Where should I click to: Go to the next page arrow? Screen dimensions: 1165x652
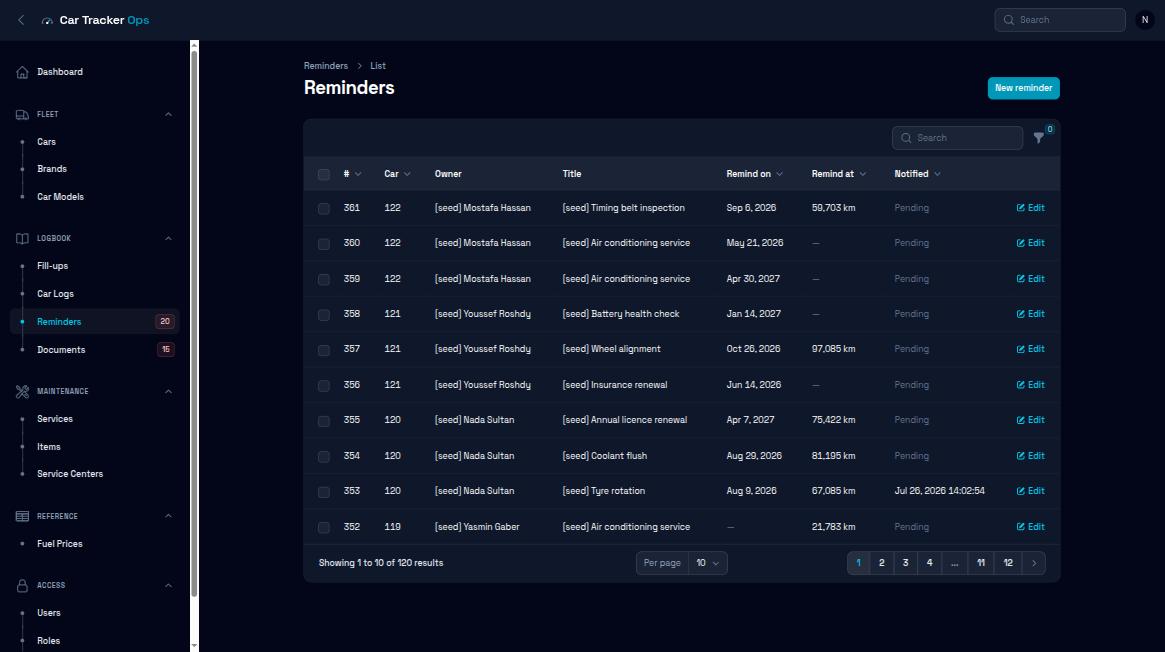point(1033,563)
